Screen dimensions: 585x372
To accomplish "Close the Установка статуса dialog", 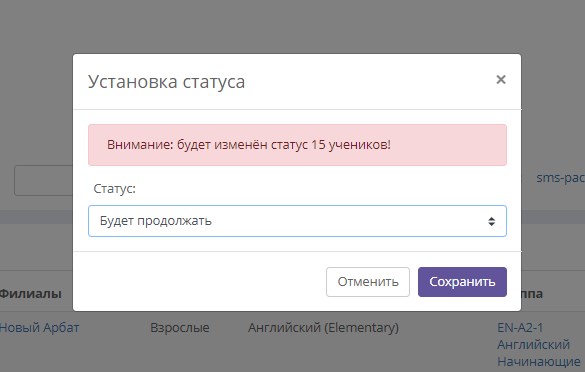I will [501, 79].
